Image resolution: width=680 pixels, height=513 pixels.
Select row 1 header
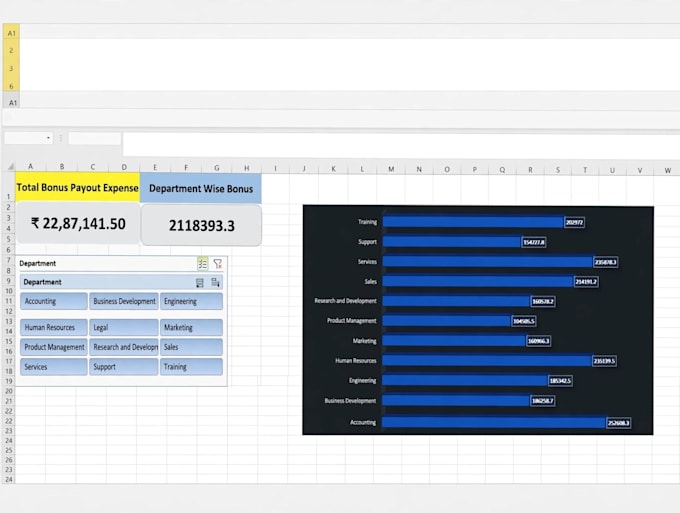(x=8, y=187)
